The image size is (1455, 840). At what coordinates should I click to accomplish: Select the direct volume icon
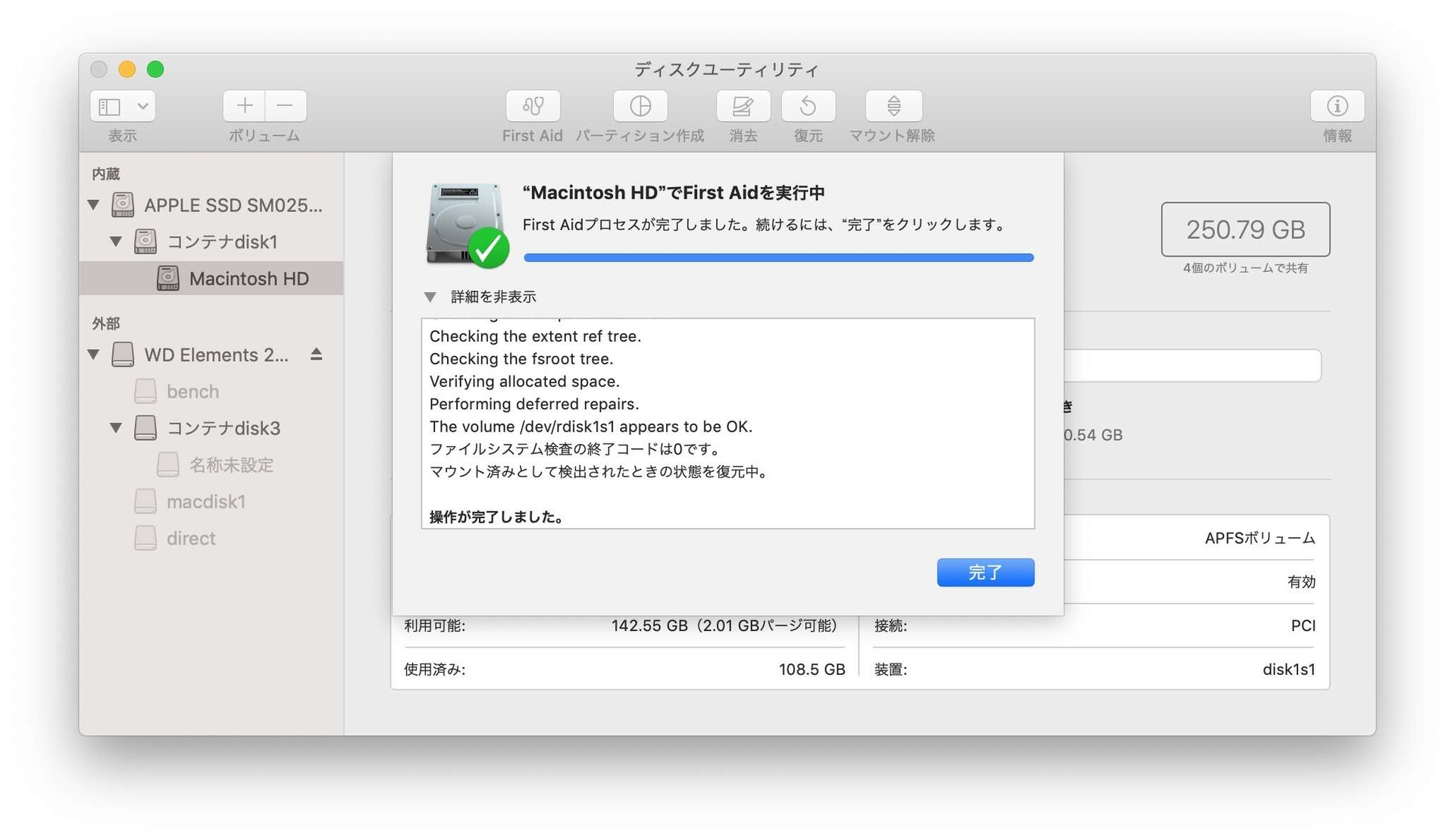(x=145, y=539)
